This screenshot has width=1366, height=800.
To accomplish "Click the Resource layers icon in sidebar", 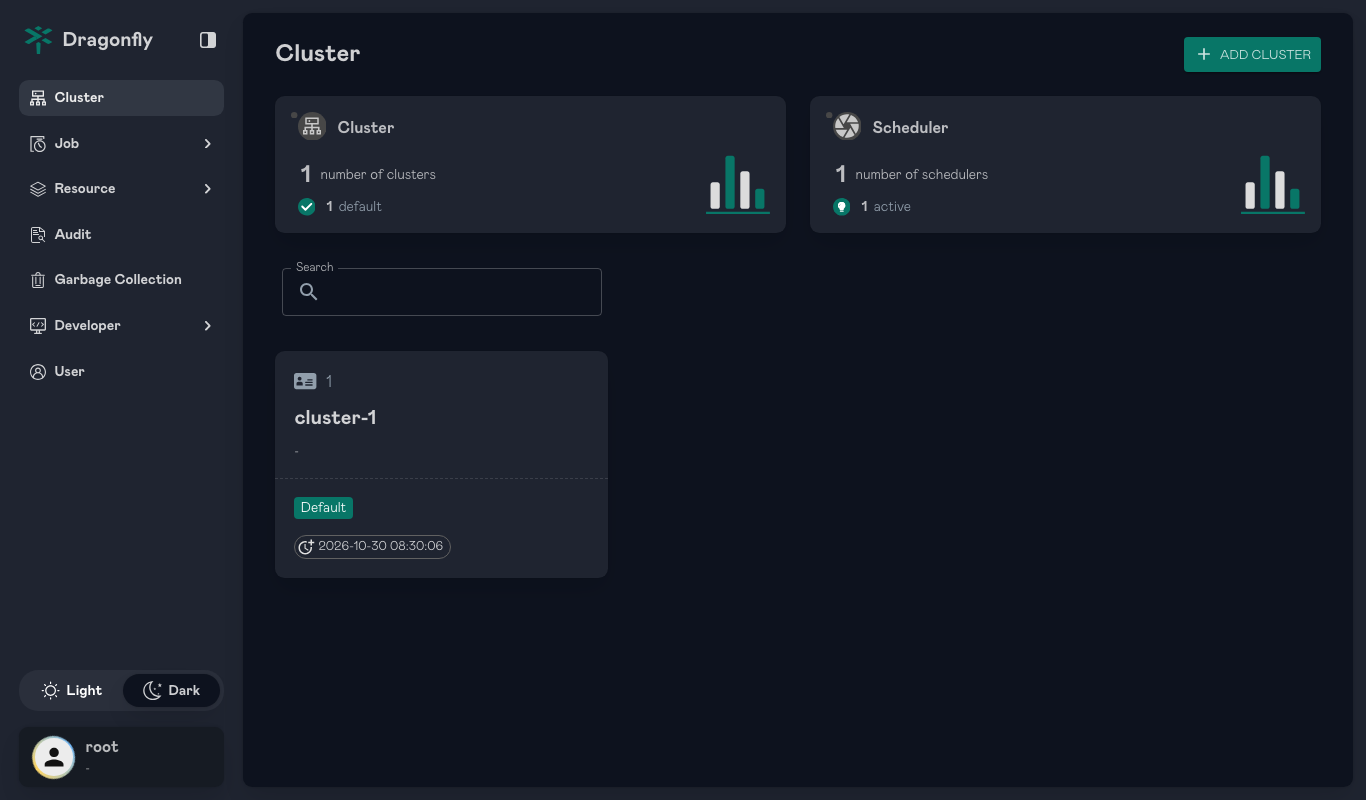I will pyautogui.click(x=38, y=189).
